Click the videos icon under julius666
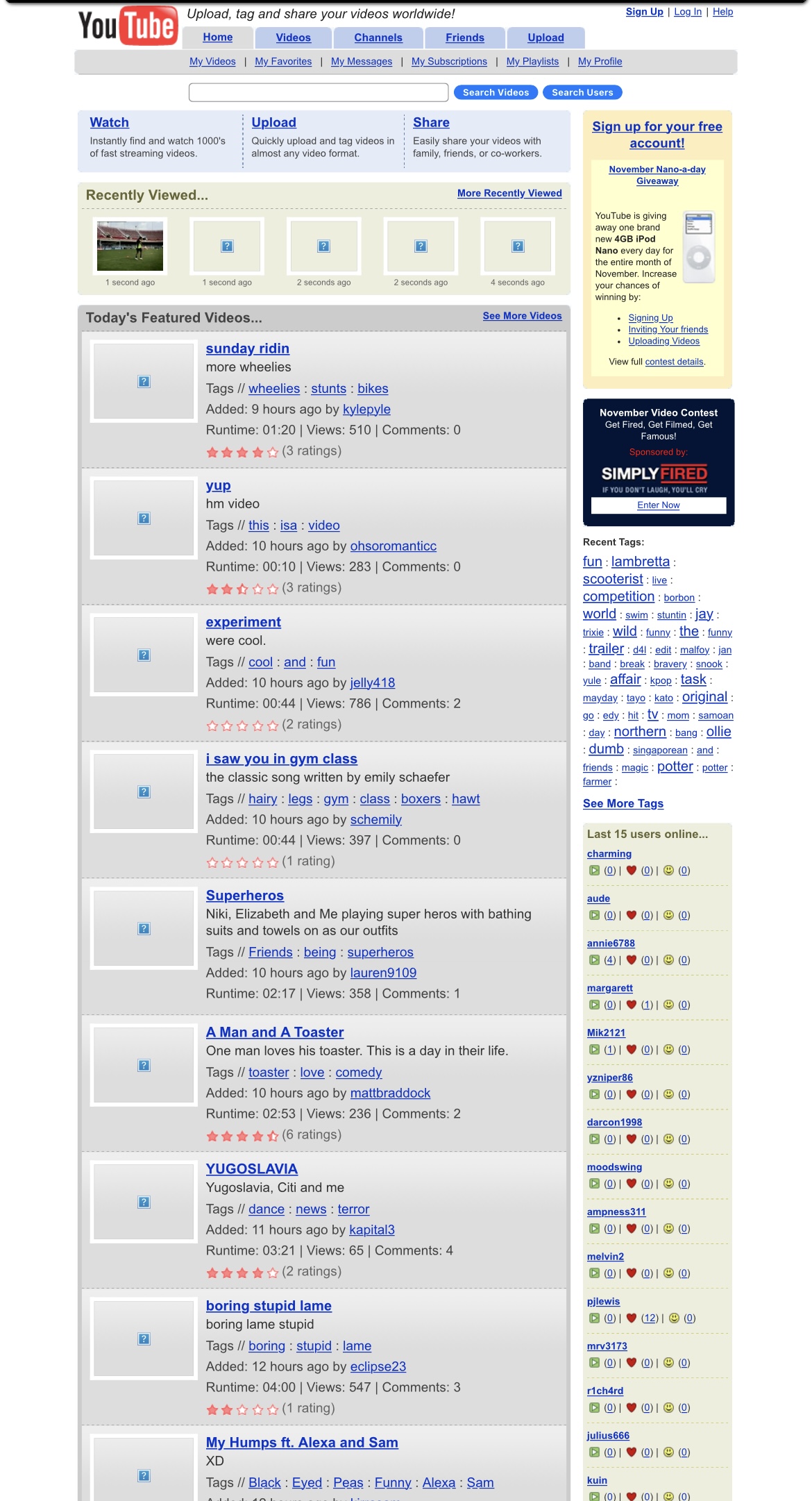This screenshot has width=812, height=1501. 594,1452
